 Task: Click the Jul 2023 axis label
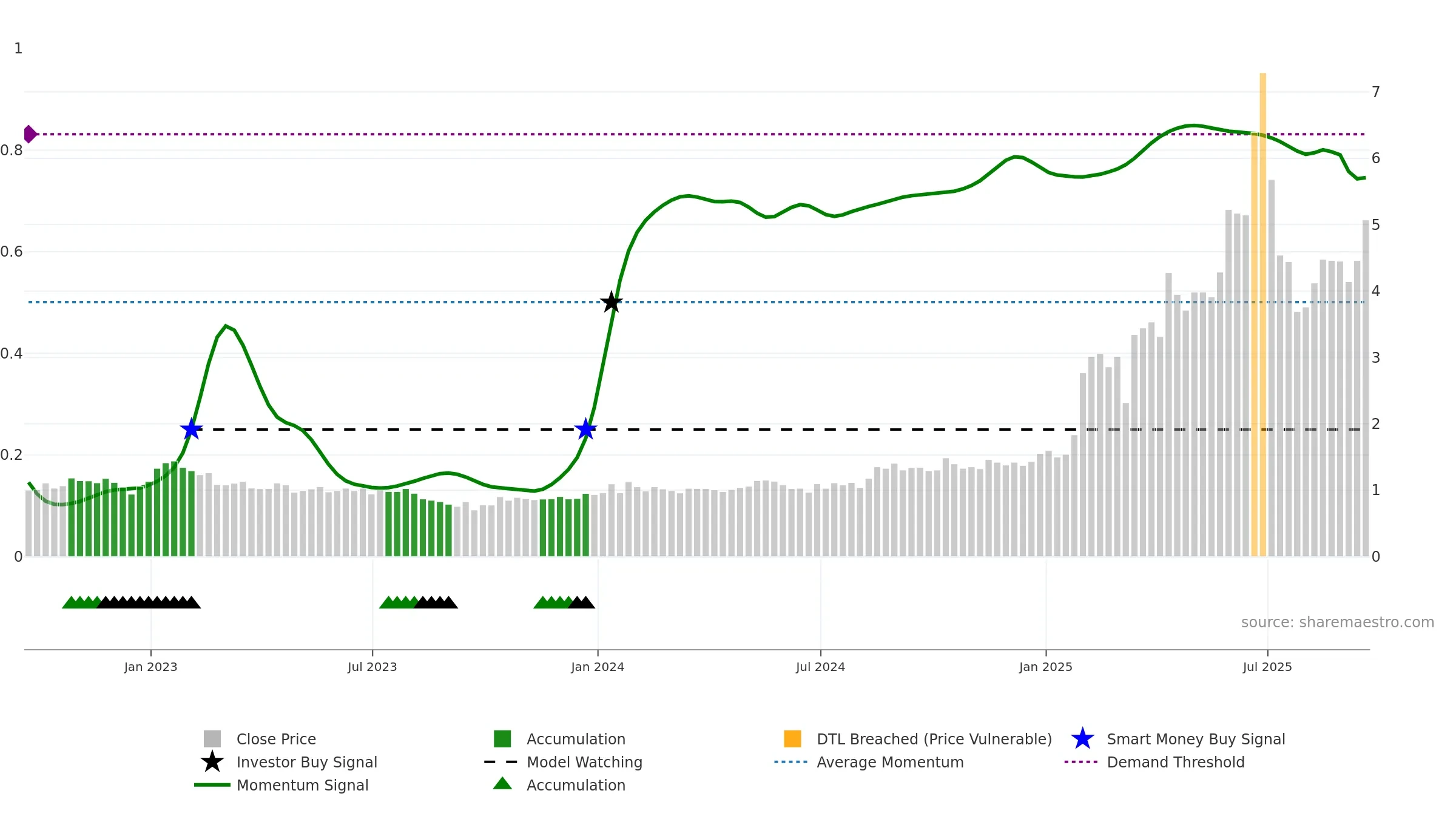[372, 667]
